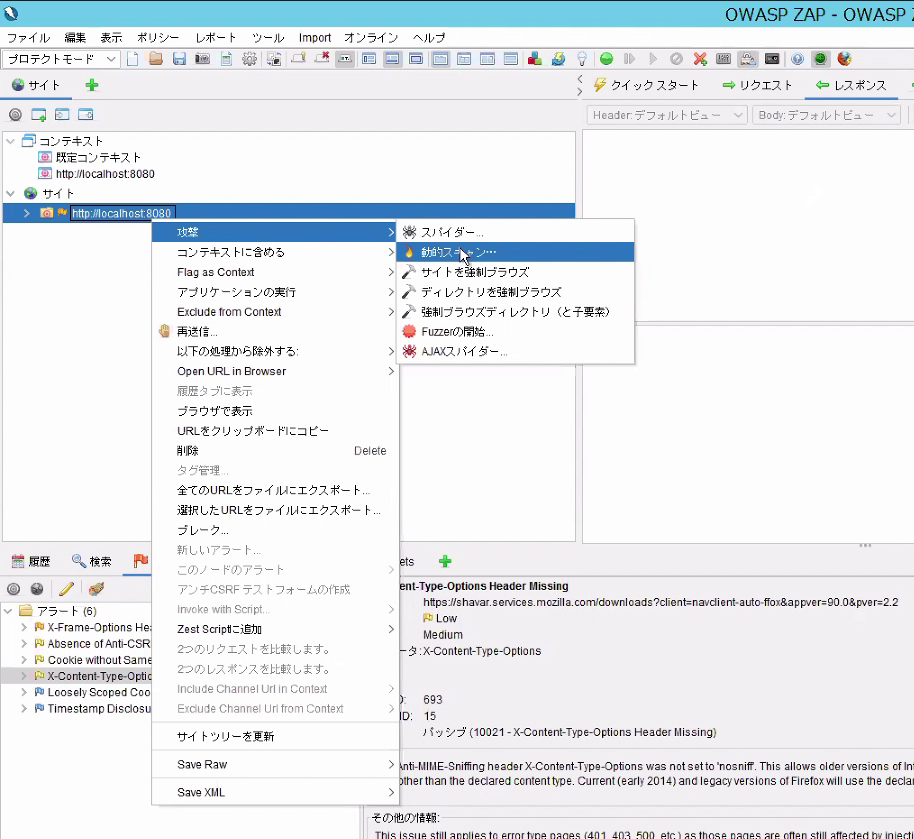Click the grey drop request icon
Screen dimensions: 914x839
[x=676, y=59]
